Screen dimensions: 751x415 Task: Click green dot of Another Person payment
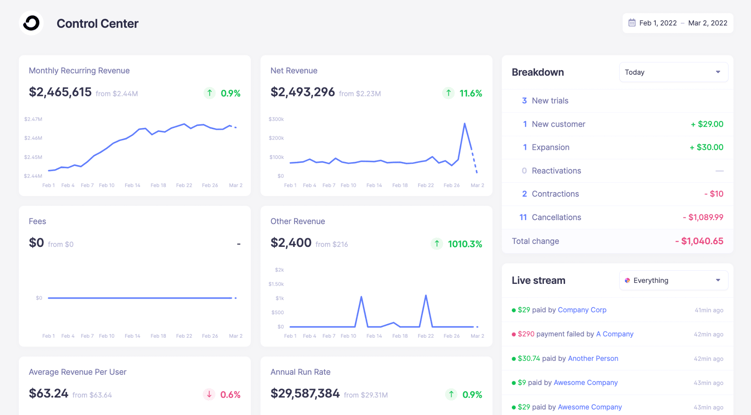(x=514, y=359)
